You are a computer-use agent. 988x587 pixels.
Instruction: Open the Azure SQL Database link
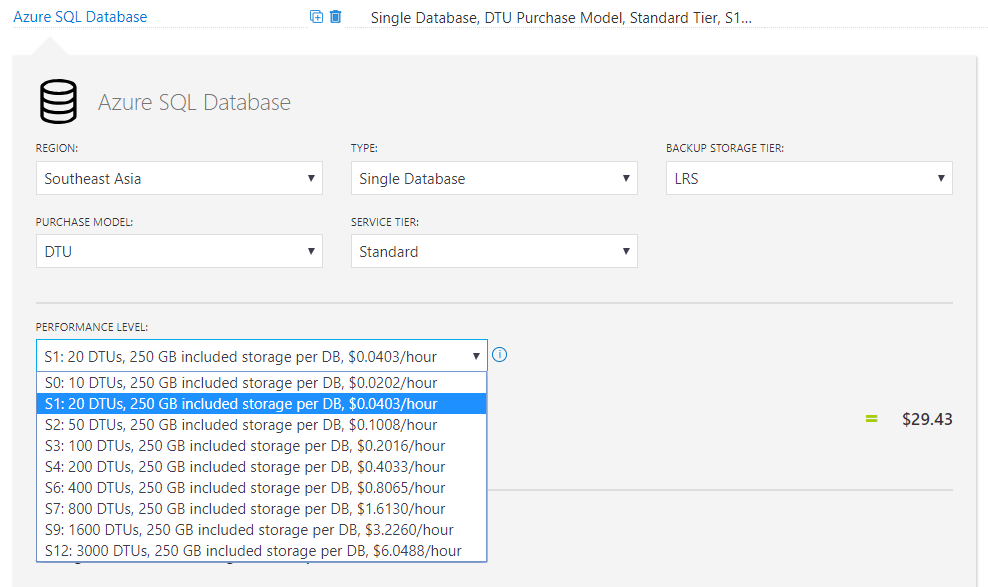80,17
